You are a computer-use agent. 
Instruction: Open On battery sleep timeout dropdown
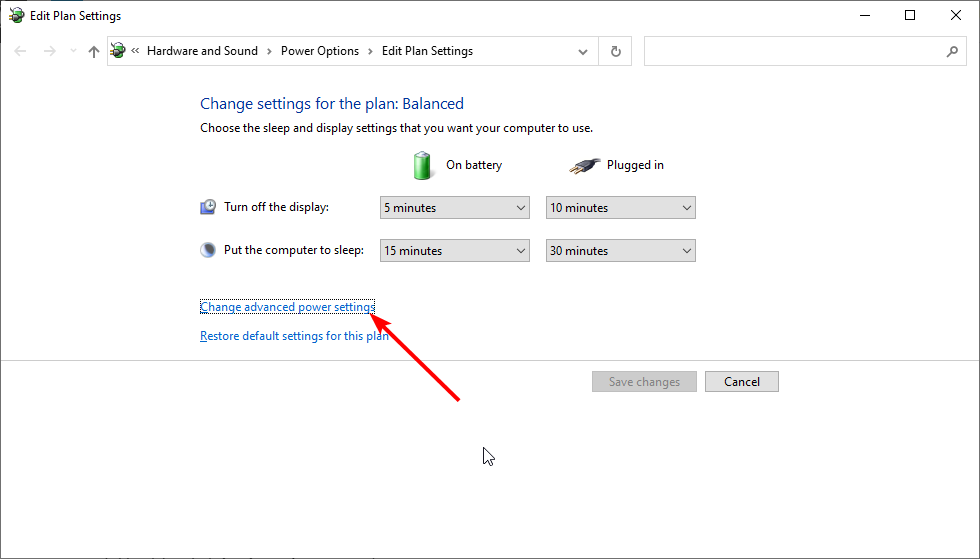455,251
